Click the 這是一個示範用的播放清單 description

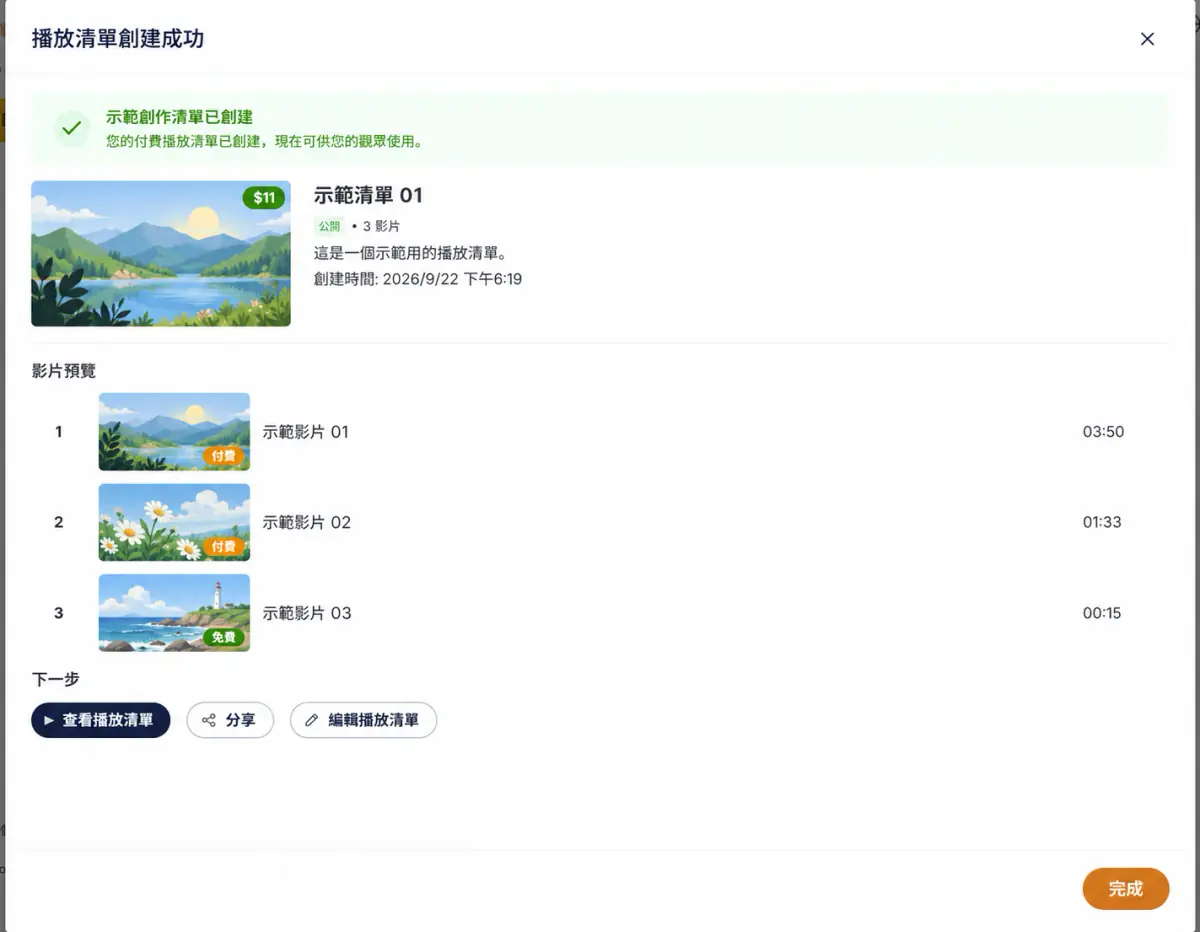click(x=411, y=253)
